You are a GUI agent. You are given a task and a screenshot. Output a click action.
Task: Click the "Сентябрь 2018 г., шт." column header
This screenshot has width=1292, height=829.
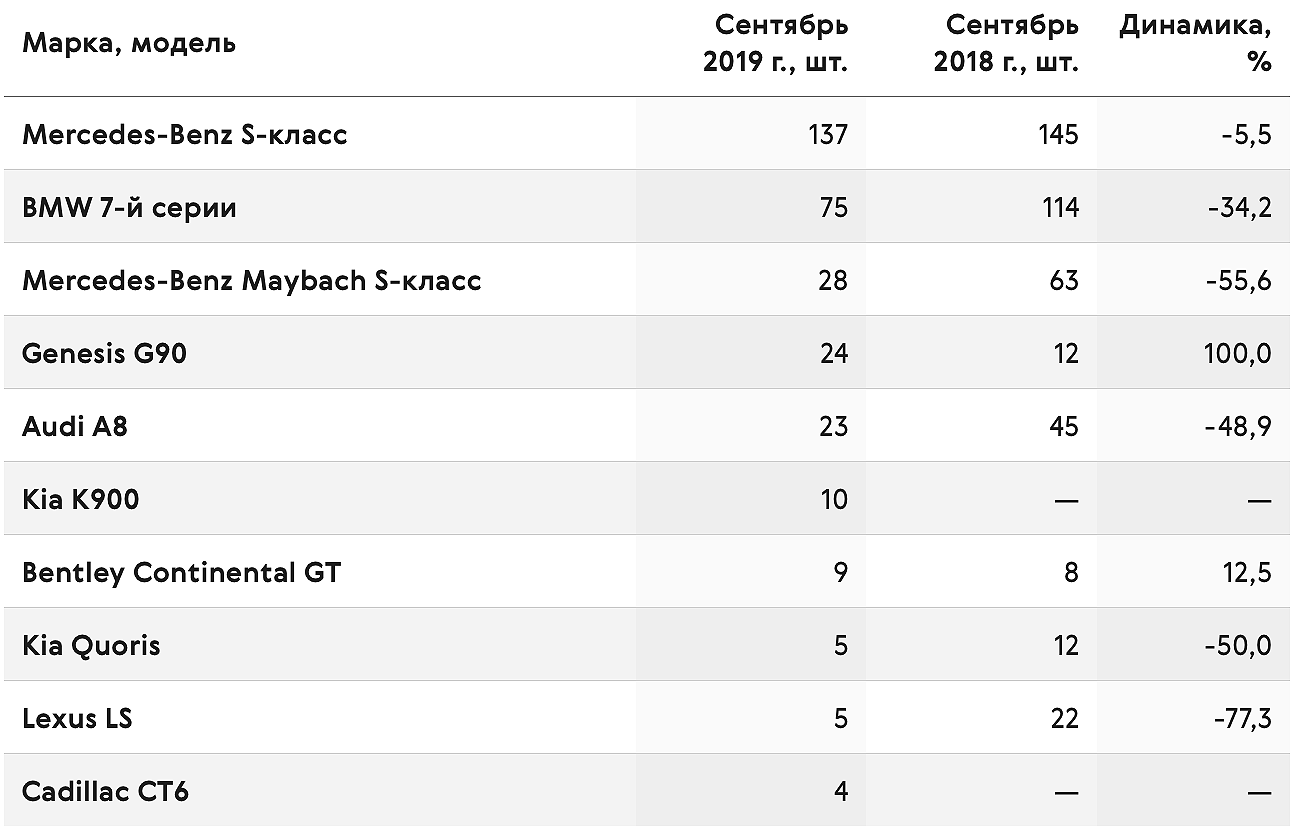1006,43
